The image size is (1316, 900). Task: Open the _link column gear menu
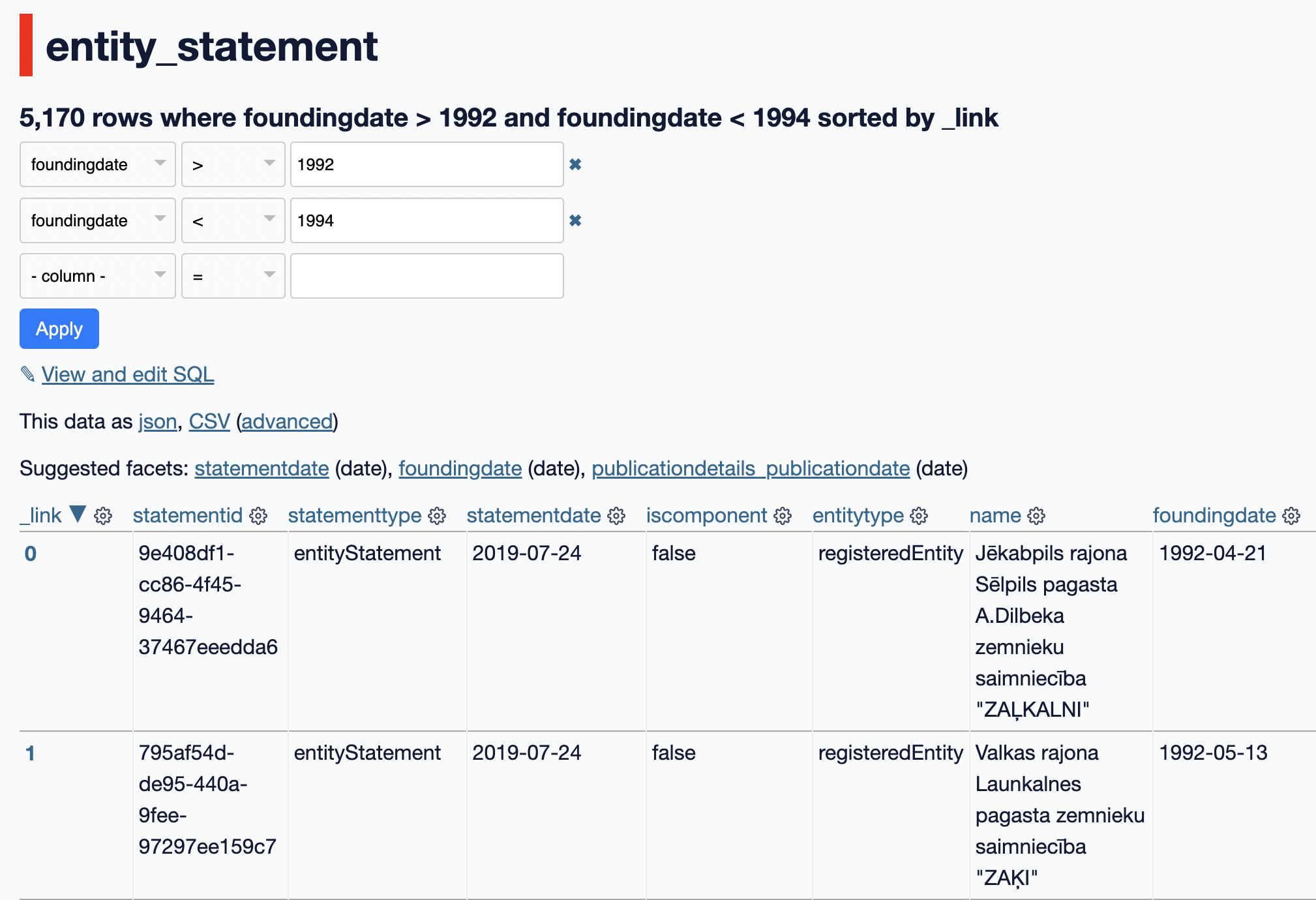coord(103,516)
